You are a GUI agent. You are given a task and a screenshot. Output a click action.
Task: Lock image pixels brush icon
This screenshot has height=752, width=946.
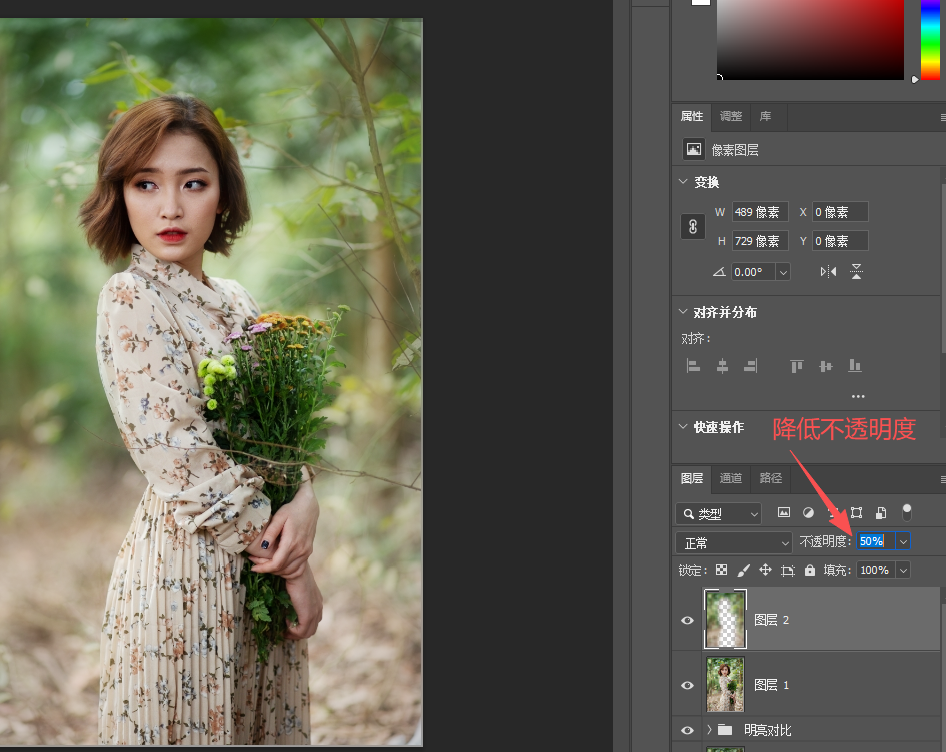point(744,570)
